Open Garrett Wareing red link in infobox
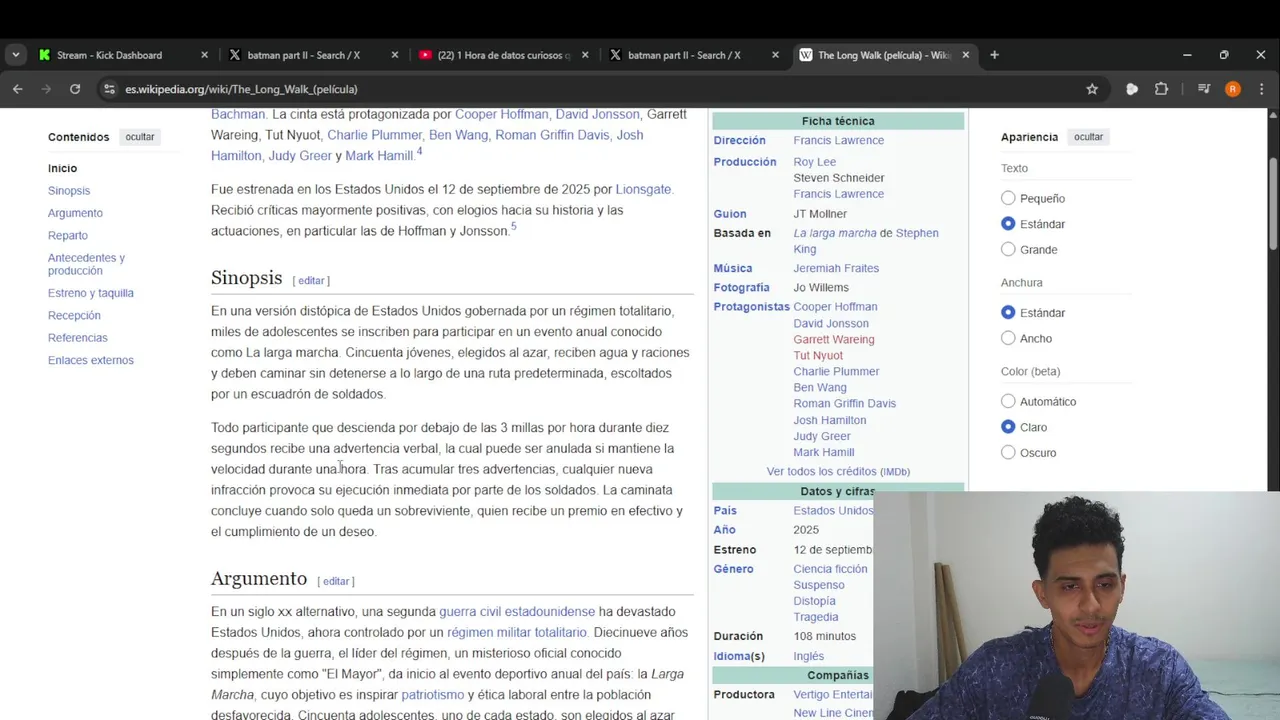The width and height of the screenshot is (1280, 720). (x=834, y=339)
